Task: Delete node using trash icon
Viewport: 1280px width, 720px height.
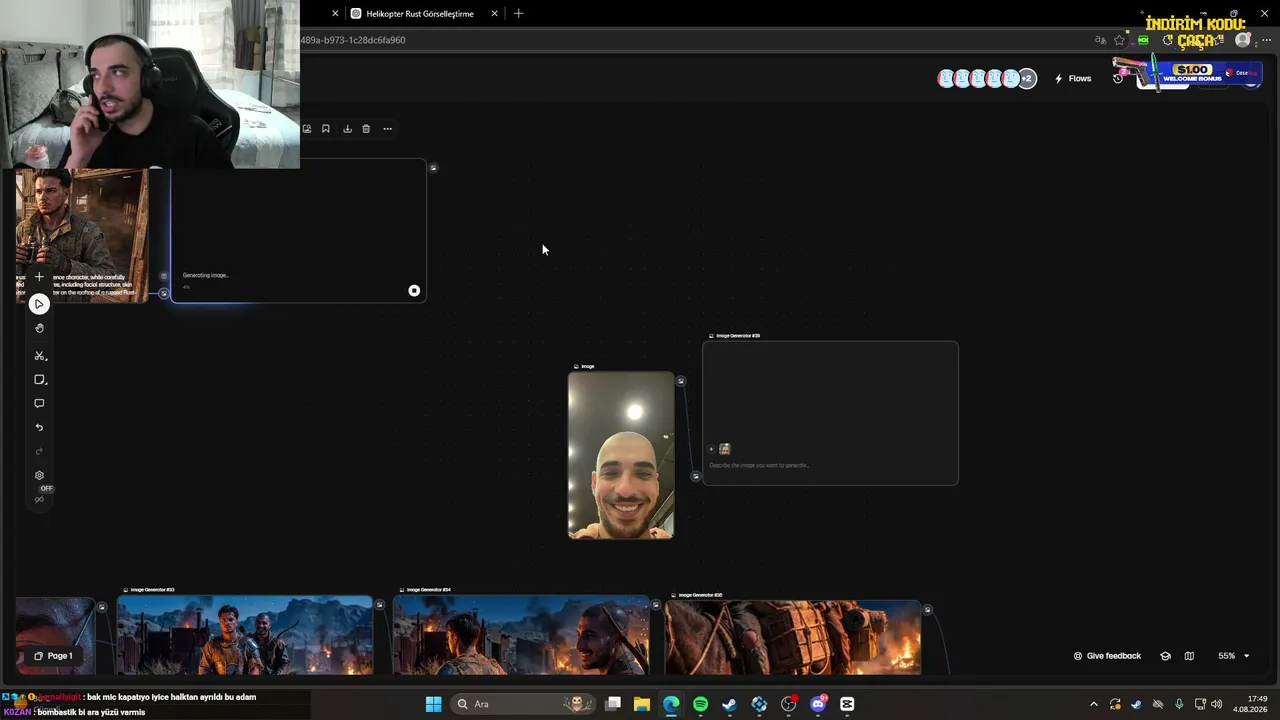Action: 366,129
